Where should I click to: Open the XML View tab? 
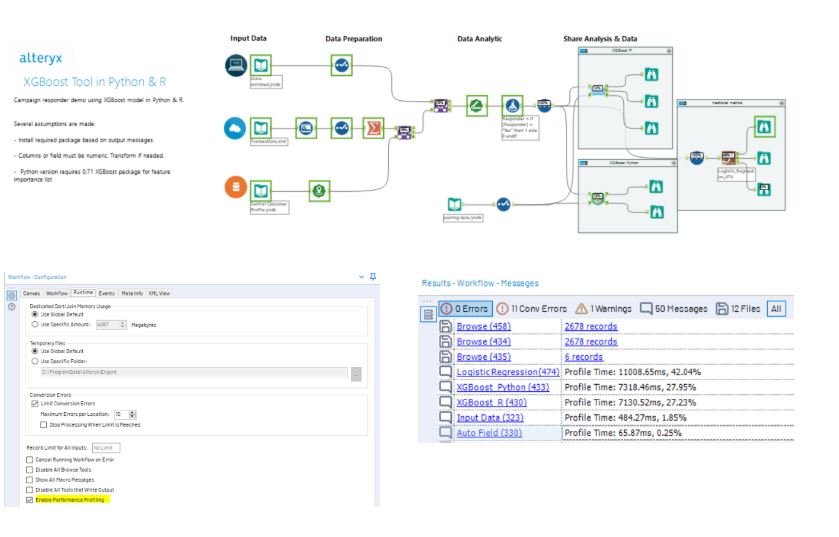[x=159, y=293]
